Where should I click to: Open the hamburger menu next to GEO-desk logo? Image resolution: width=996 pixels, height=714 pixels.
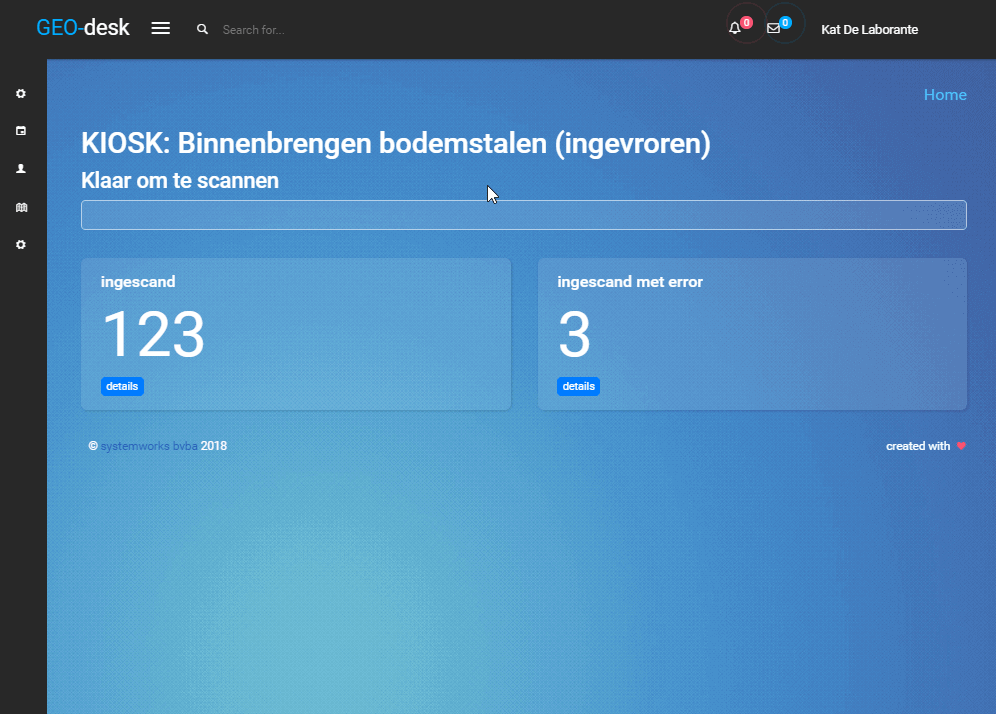(161, 29)
